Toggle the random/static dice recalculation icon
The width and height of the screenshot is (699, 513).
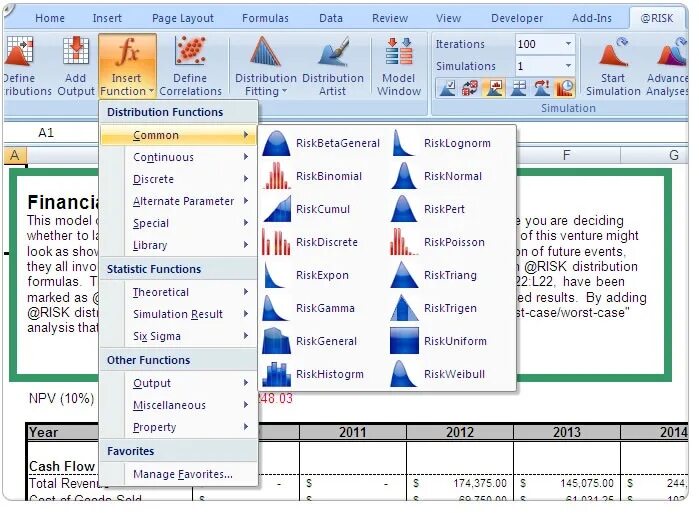point(470,87)
